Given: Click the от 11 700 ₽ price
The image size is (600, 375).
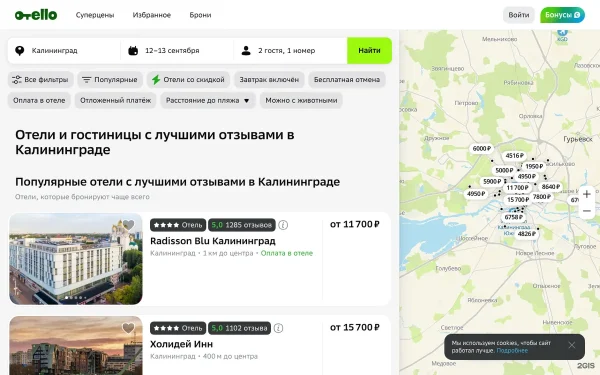Looking at the screenshot, I should 355,224.
